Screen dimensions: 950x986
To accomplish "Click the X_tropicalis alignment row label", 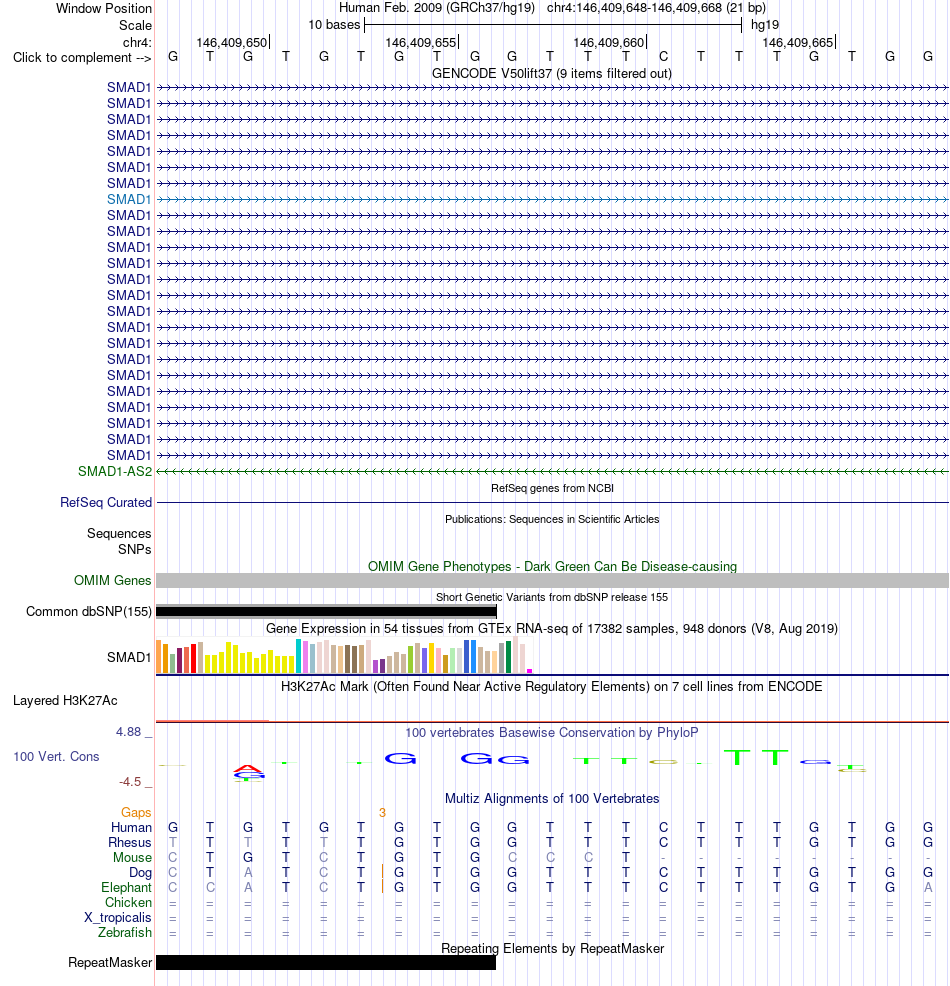I will click(x=118, y=917).
